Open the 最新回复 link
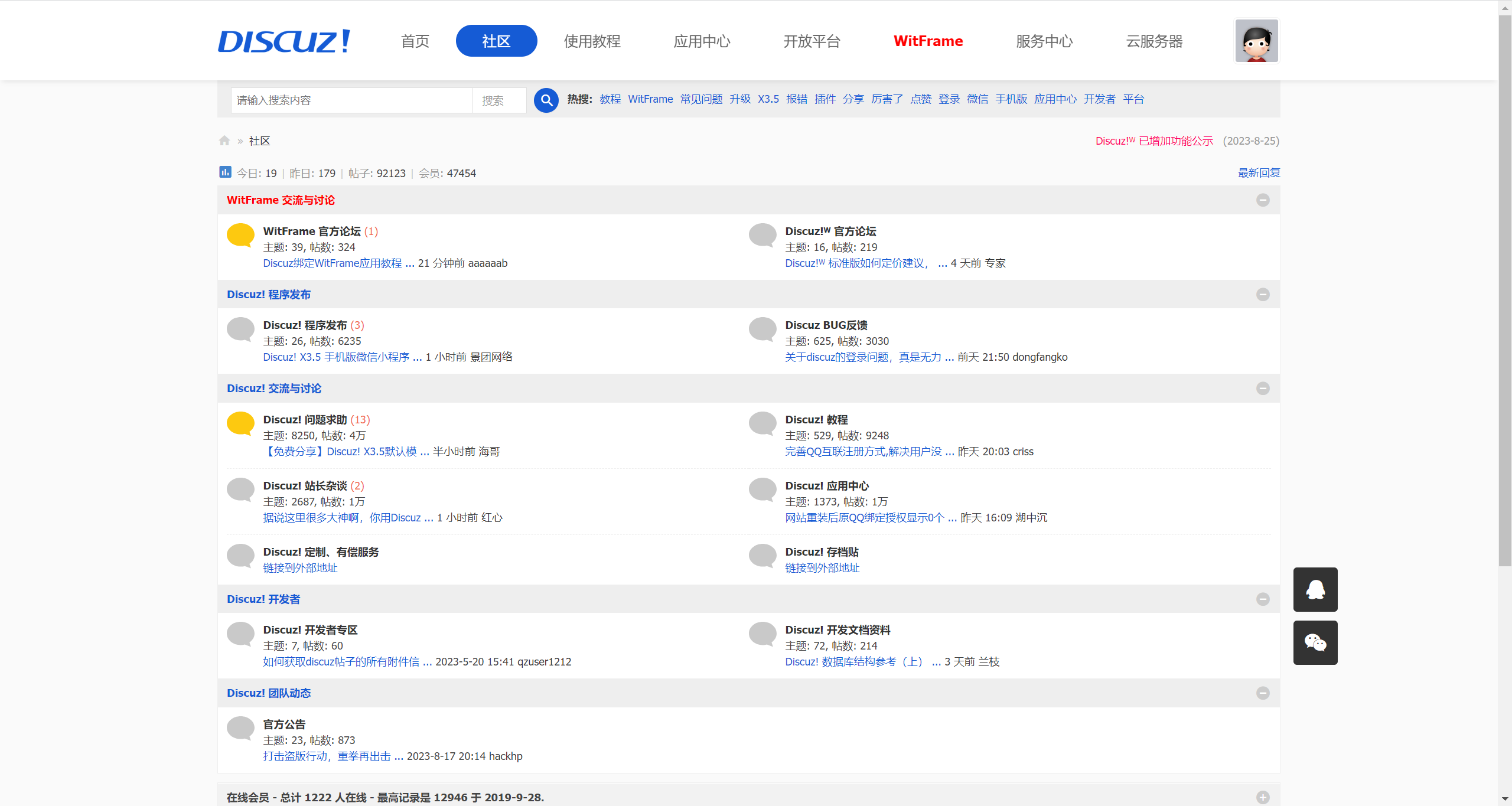 point(1259,173)
